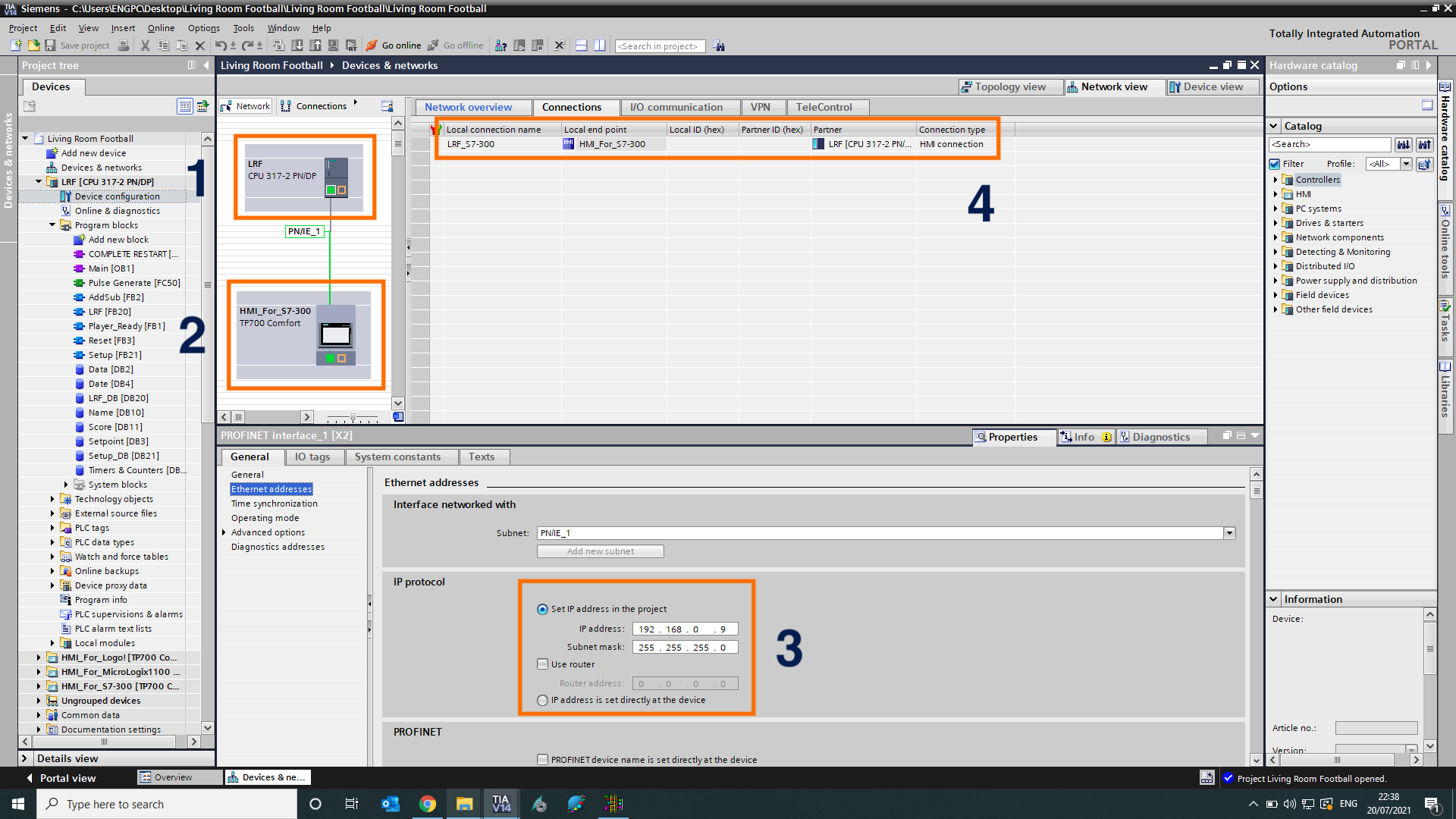Select the Connections mode tool
Image resolution: width=1456 pixels, height=819 pixels.
tap(314, 105)
